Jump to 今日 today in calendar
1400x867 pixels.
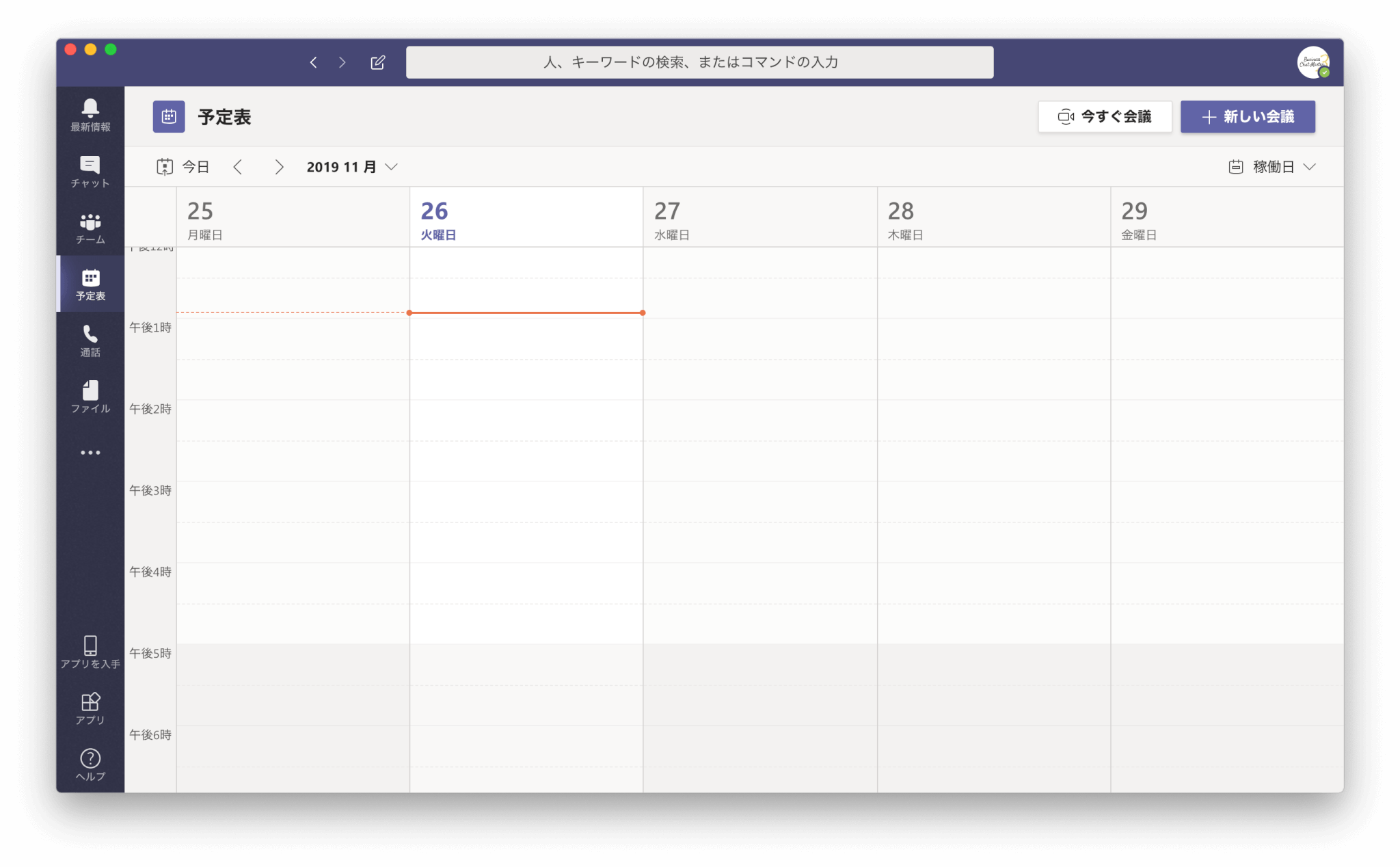pos(183,167)
